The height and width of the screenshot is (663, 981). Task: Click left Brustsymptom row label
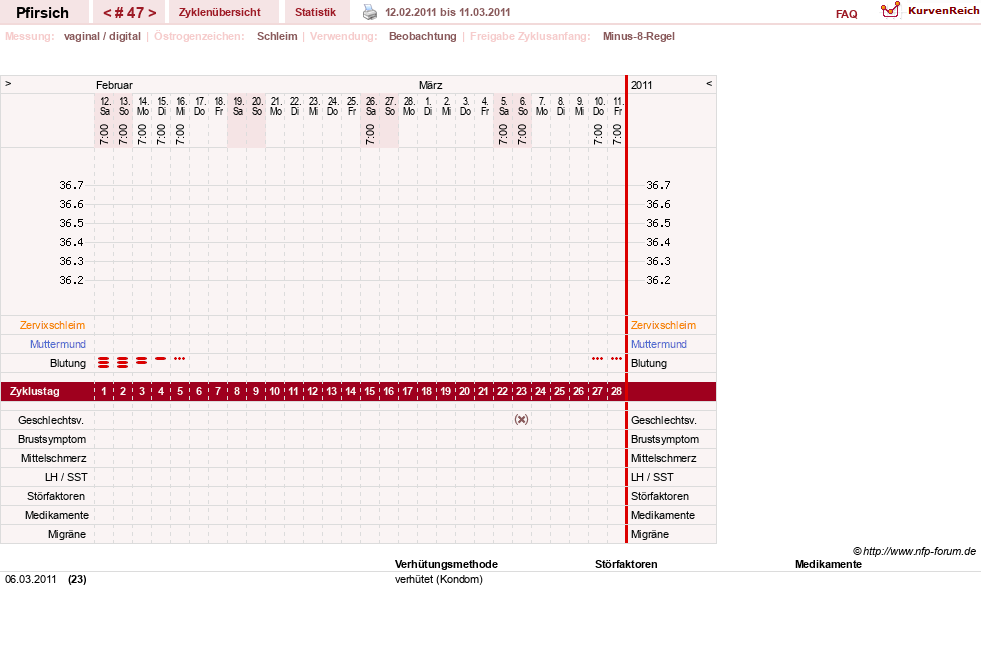click(52, 439)
